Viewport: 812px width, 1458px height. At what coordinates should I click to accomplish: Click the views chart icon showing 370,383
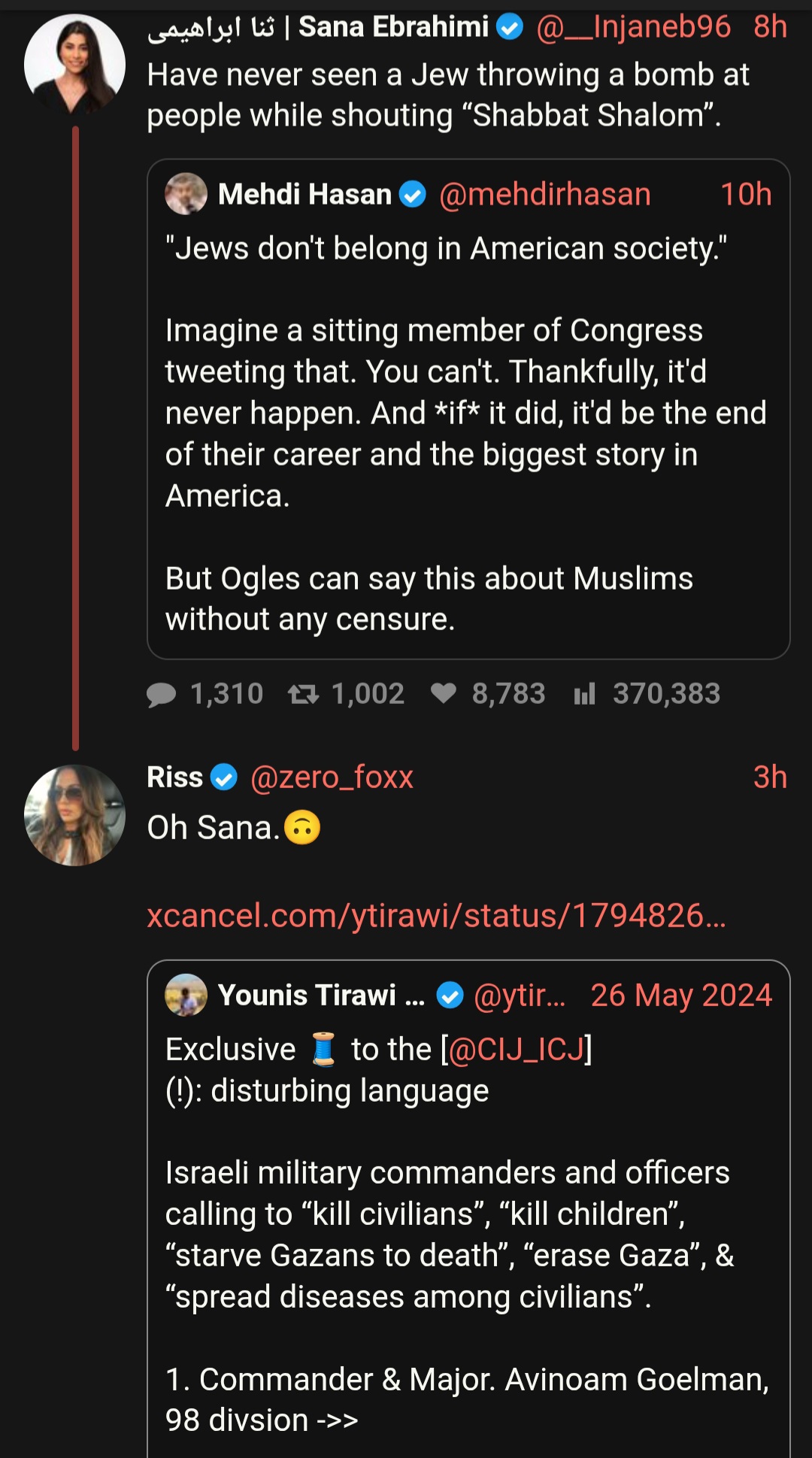pos(584,693)
